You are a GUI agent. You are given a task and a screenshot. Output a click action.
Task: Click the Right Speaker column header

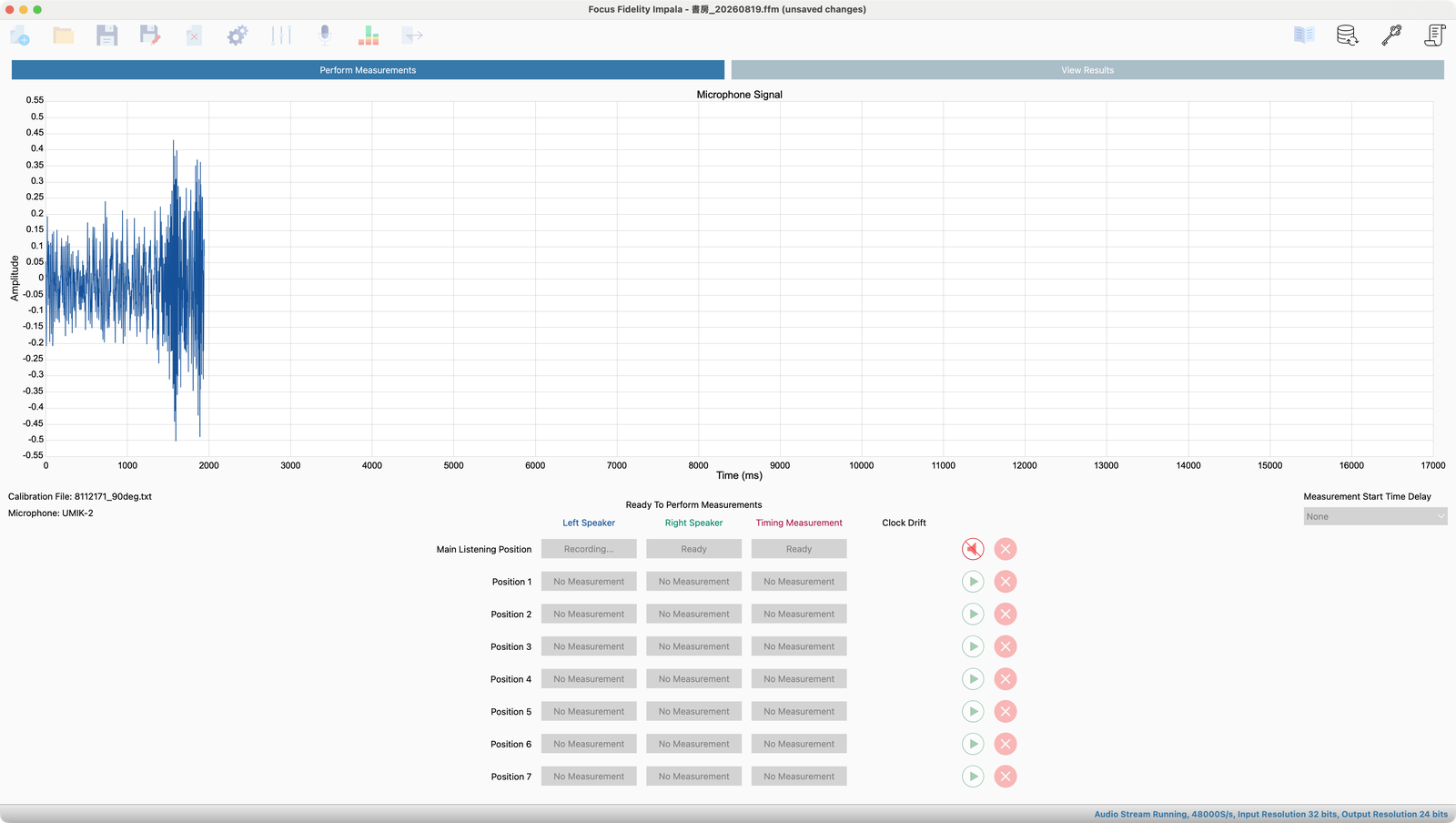[693, 523]
